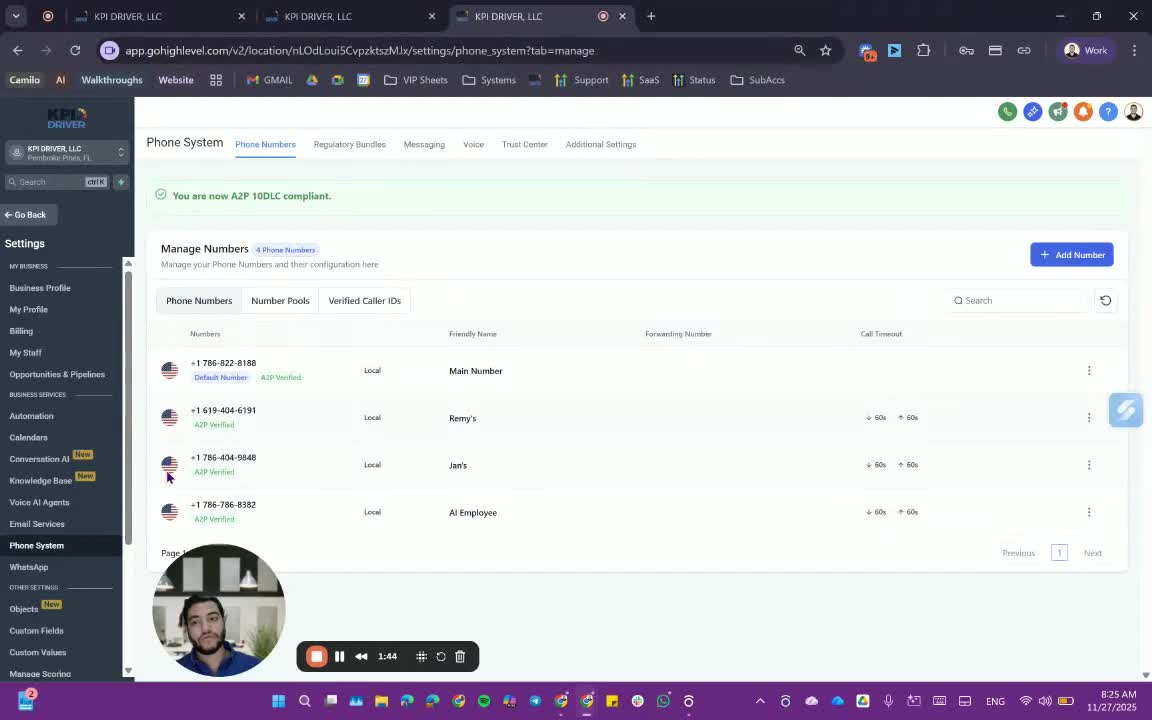Click the sidebar Search field

tap(57, 181)
